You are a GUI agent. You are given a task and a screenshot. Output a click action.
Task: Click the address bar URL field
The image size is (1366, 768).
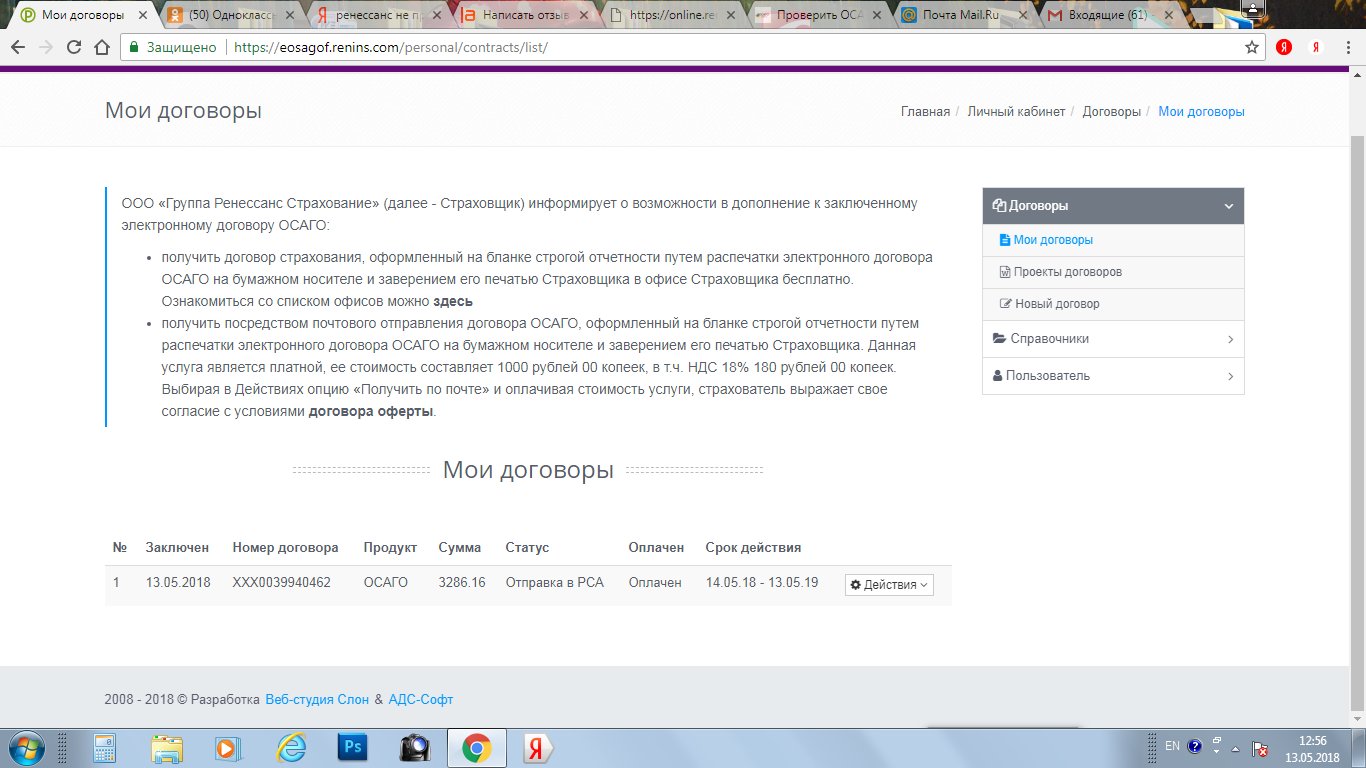click(x=700, y=47)
